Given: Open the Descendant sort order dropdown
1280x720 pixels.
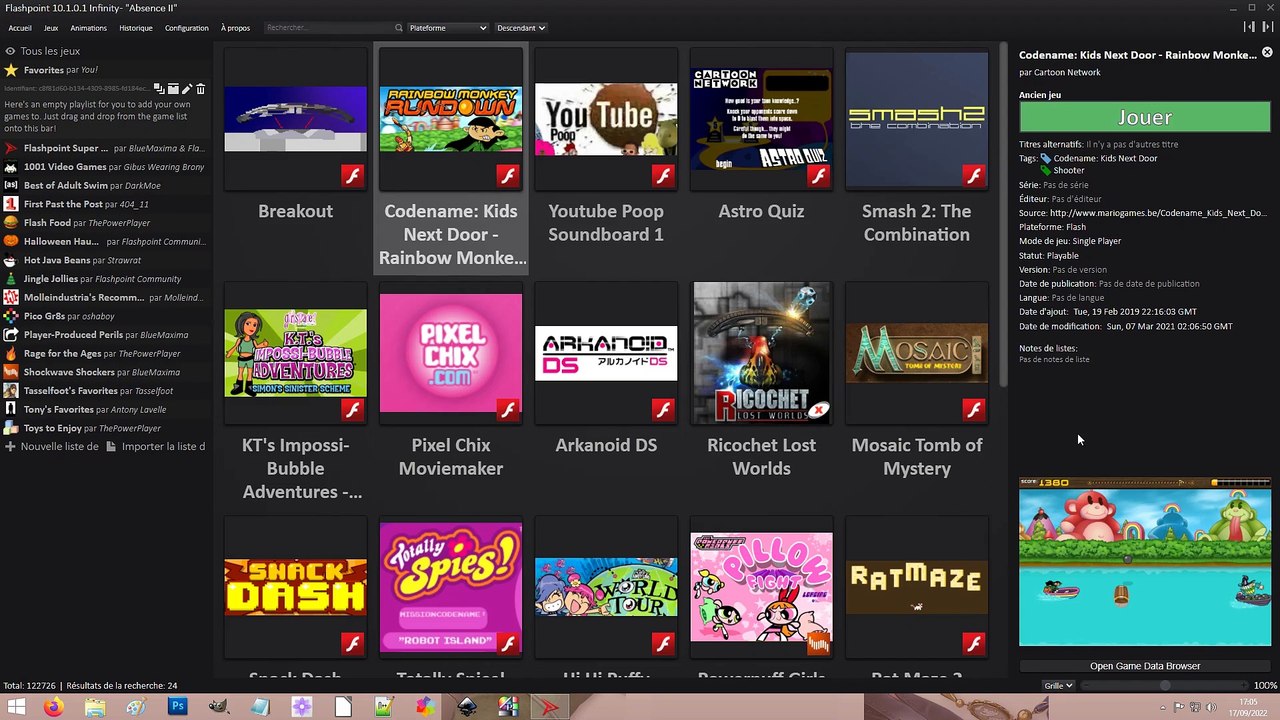Looking at the screenshot, I should (521, 28).
